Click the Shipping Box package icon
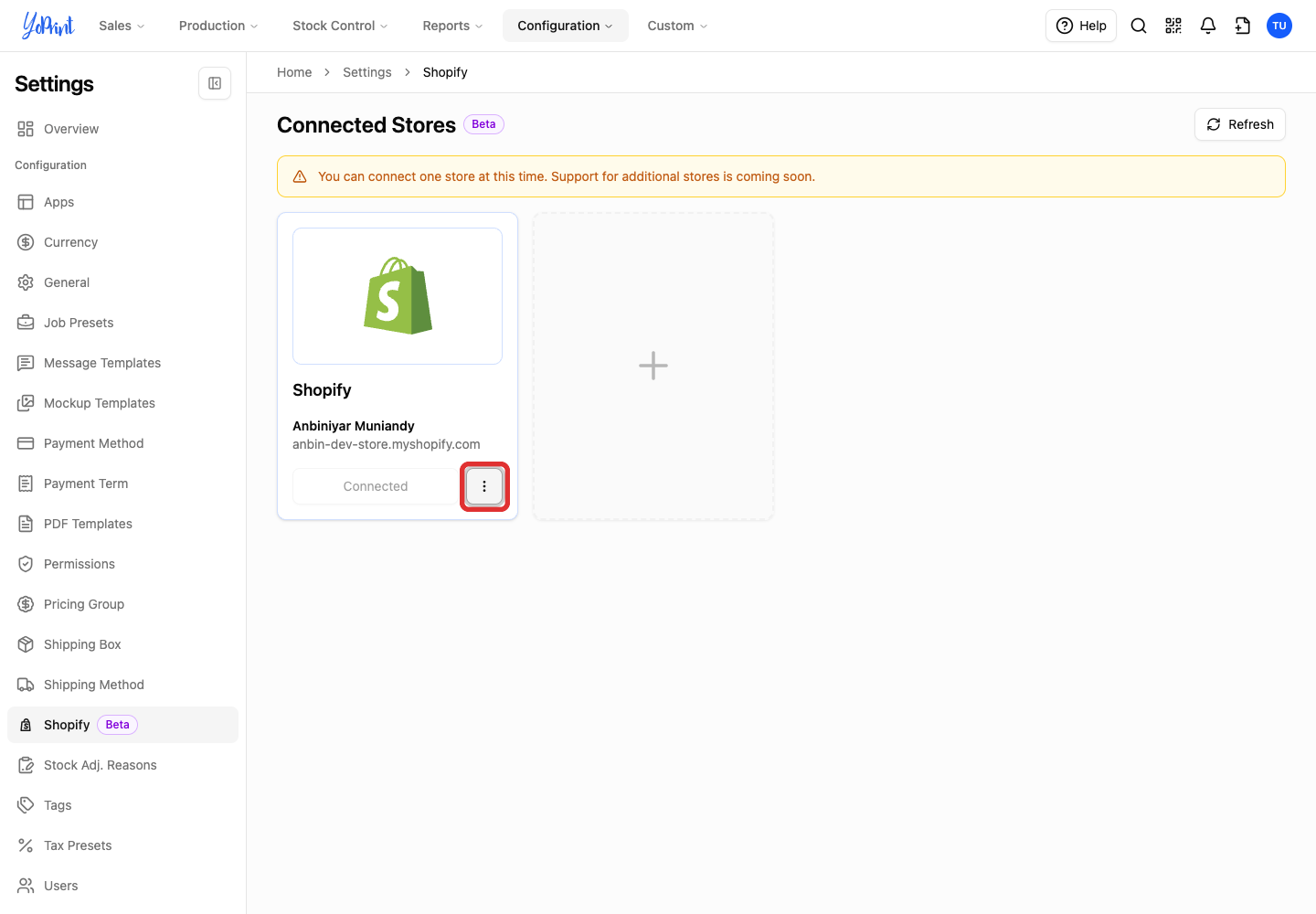This screenshot has height=914, width=1316. [26, 644]
